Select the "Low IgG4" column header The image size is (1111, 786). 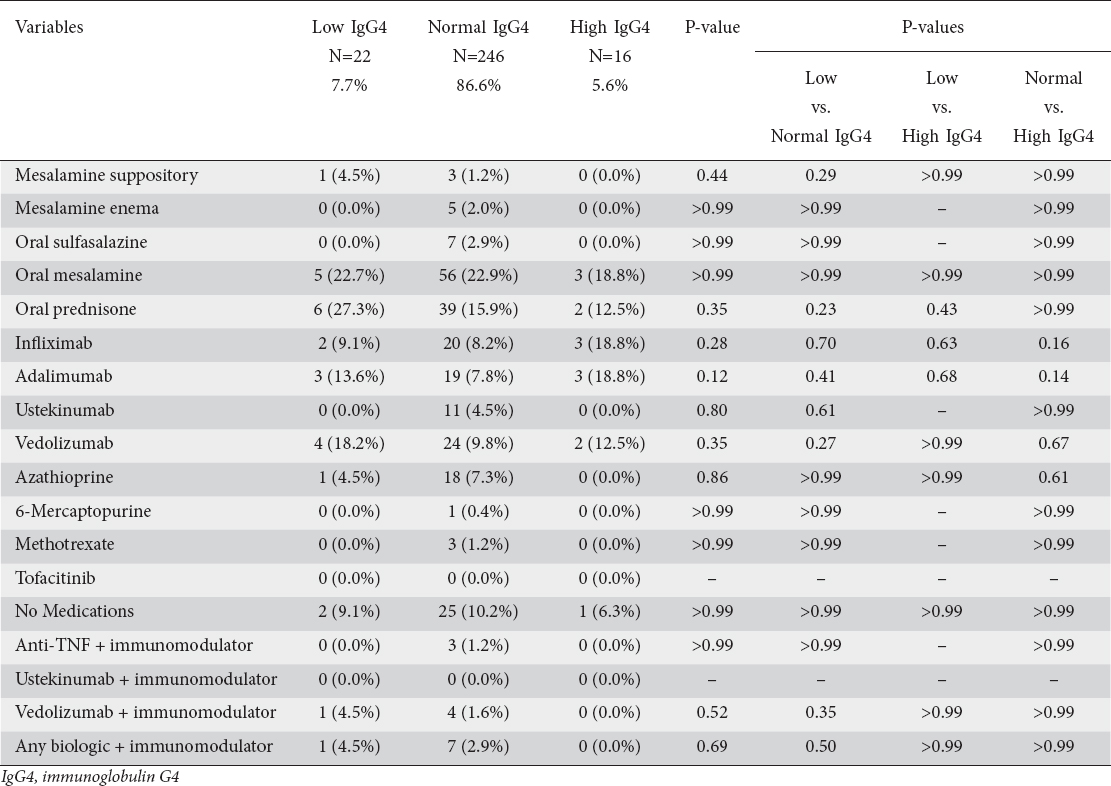click(x=343, y=28)
